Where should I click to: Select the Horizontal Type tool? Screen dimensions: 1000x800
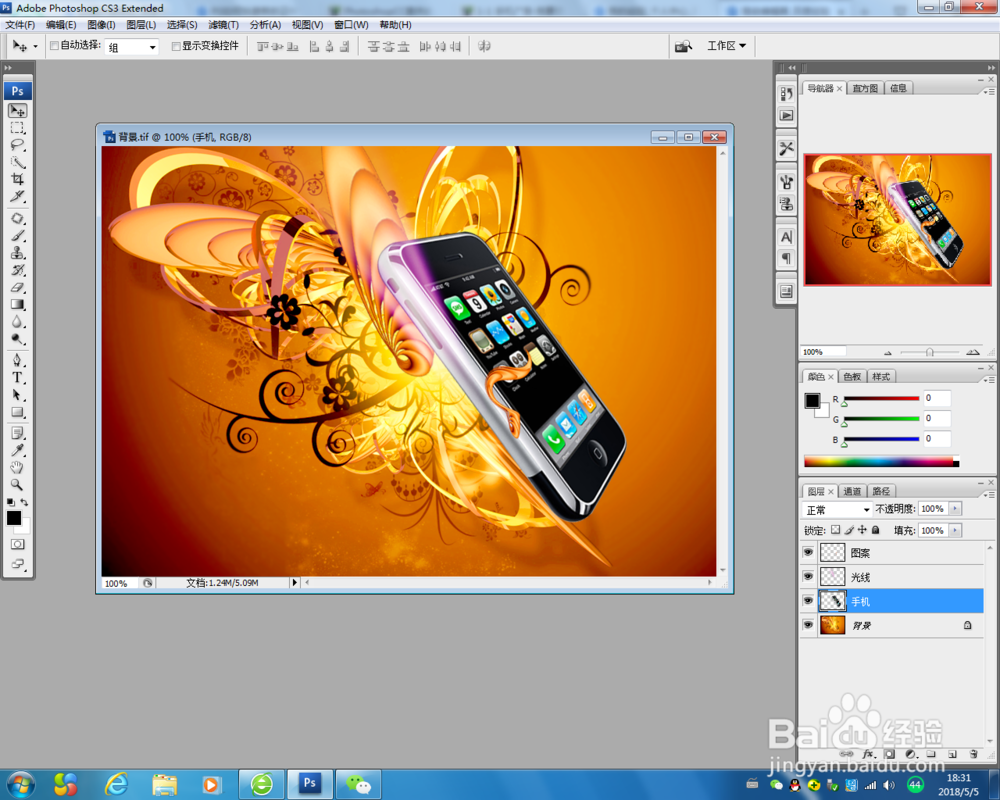pos(17,378)
